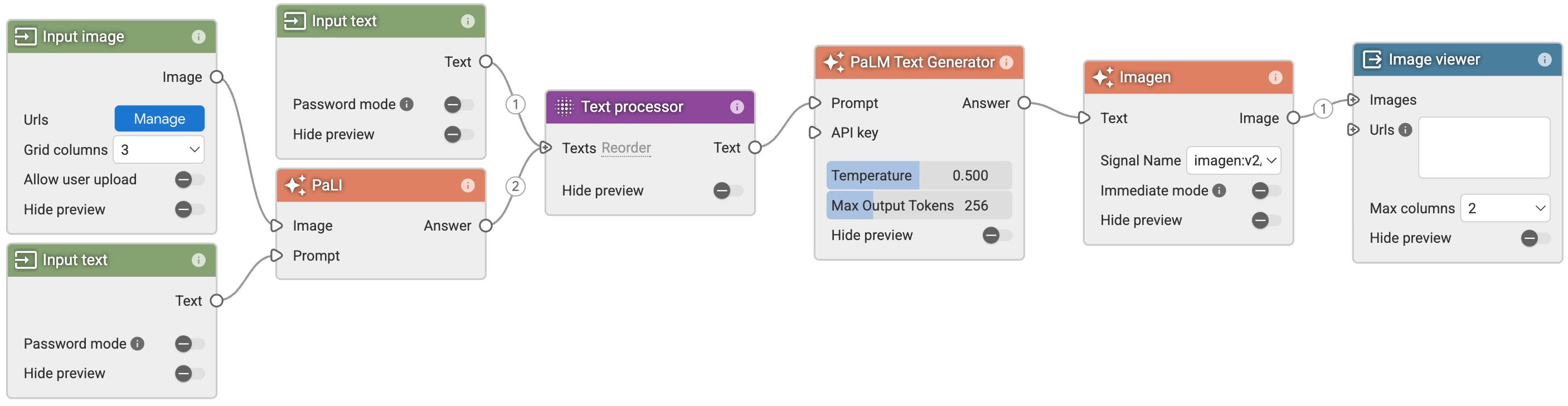This screenshot has width=1568, height=406.
Task: Click the Imagen node sparkle icon
Action: tap(1103, 78)
